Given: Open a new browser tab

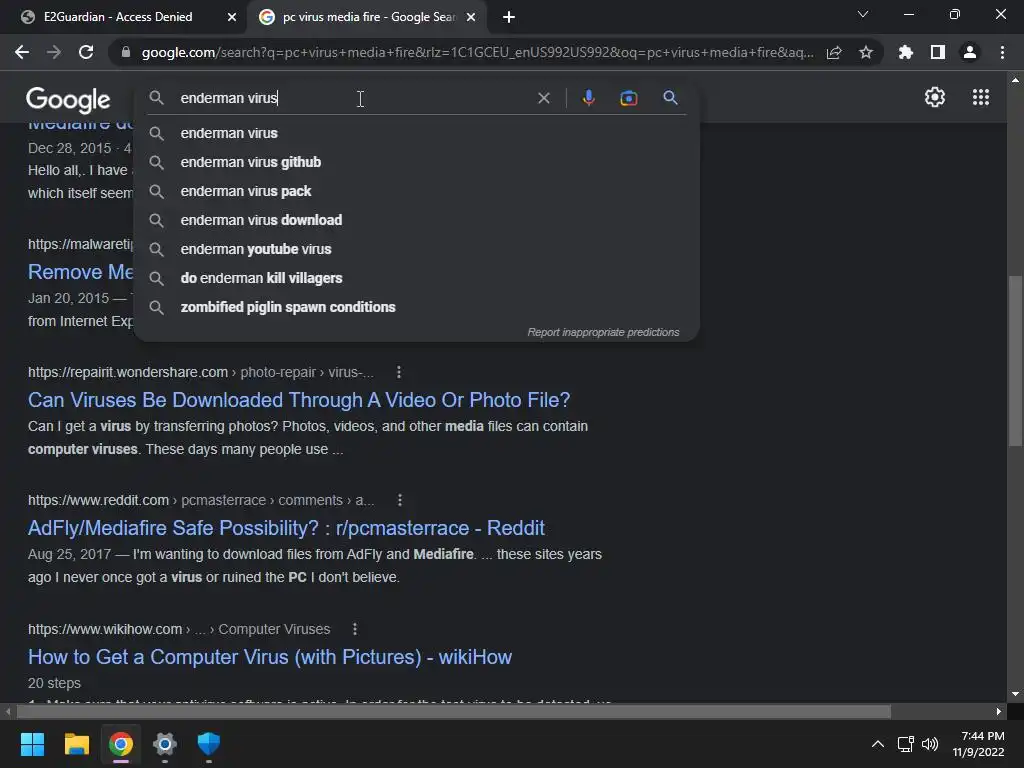Looking at the screenshot, I should [x=509, y=17].
